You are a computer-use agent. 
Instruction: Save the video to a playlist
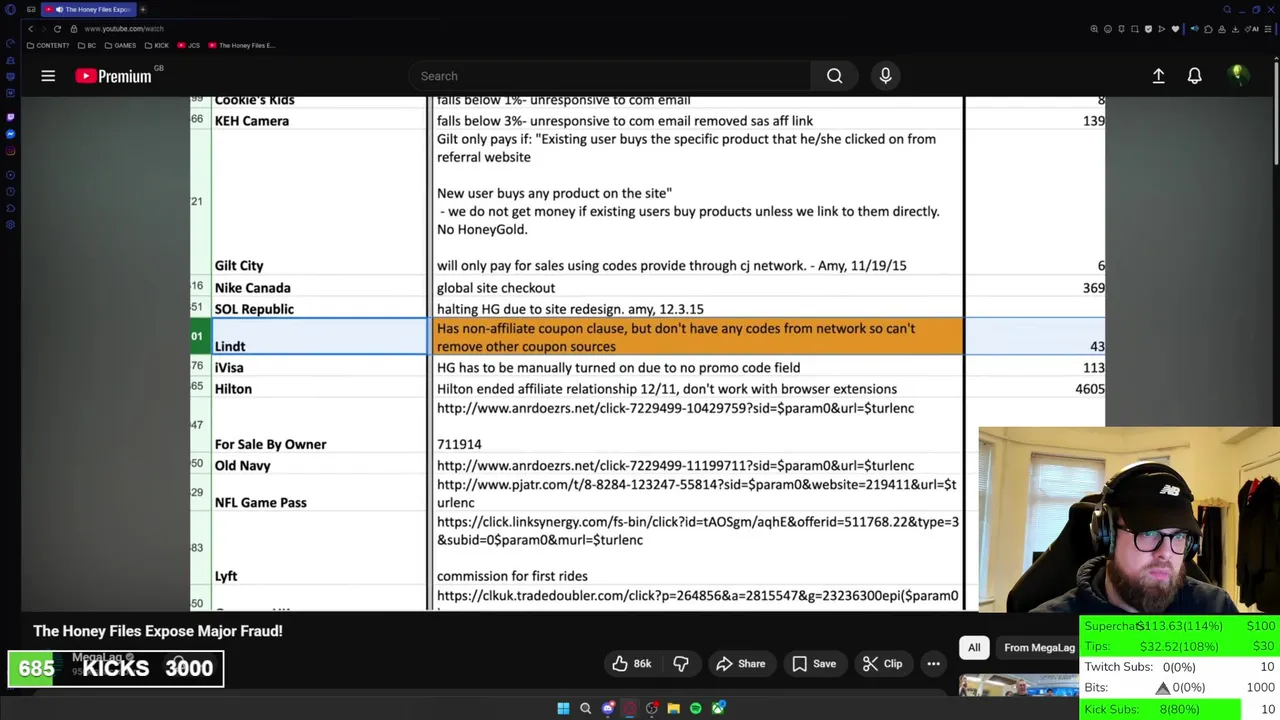coord(814,664)
